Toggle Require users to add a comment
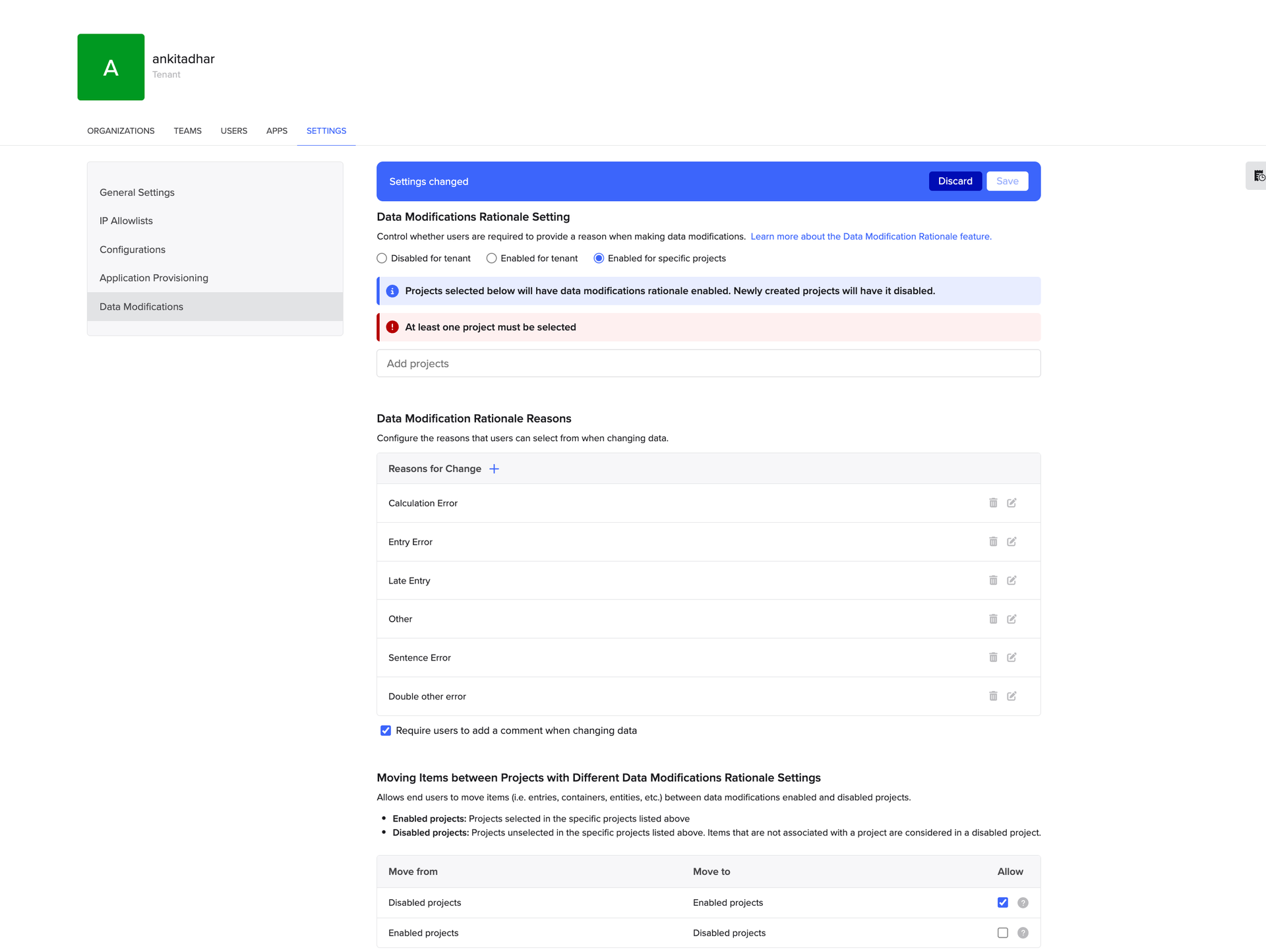 click(386, 730)
